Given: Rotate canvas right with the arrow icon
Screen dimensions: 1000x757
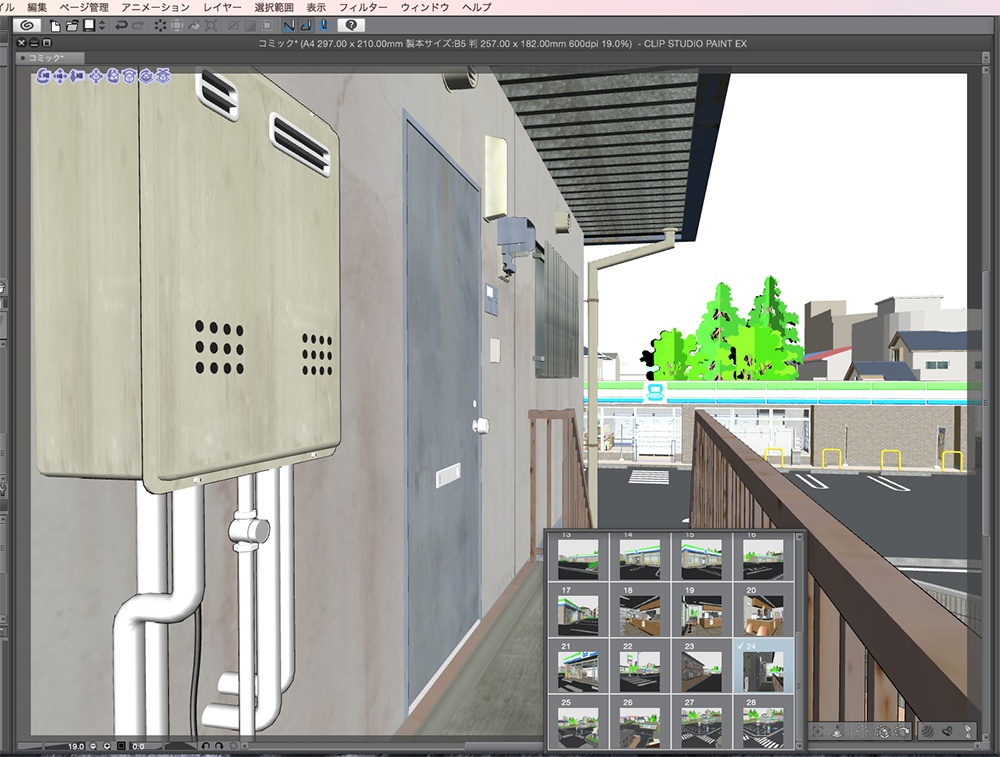Looking at the screenshot, I should coord(219,746).
